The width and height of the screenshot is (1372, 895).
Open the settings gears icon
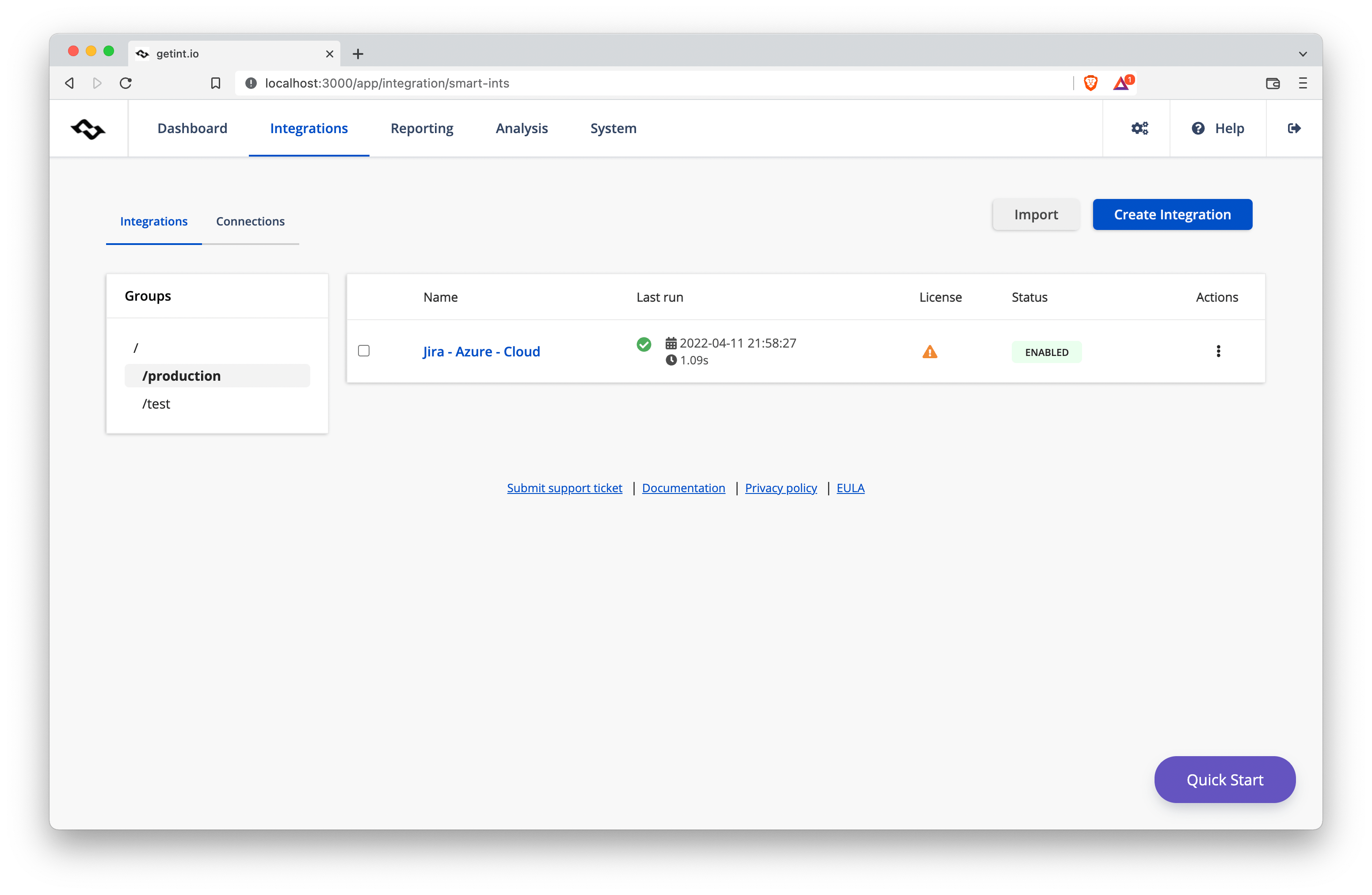tap(1139, 128)
